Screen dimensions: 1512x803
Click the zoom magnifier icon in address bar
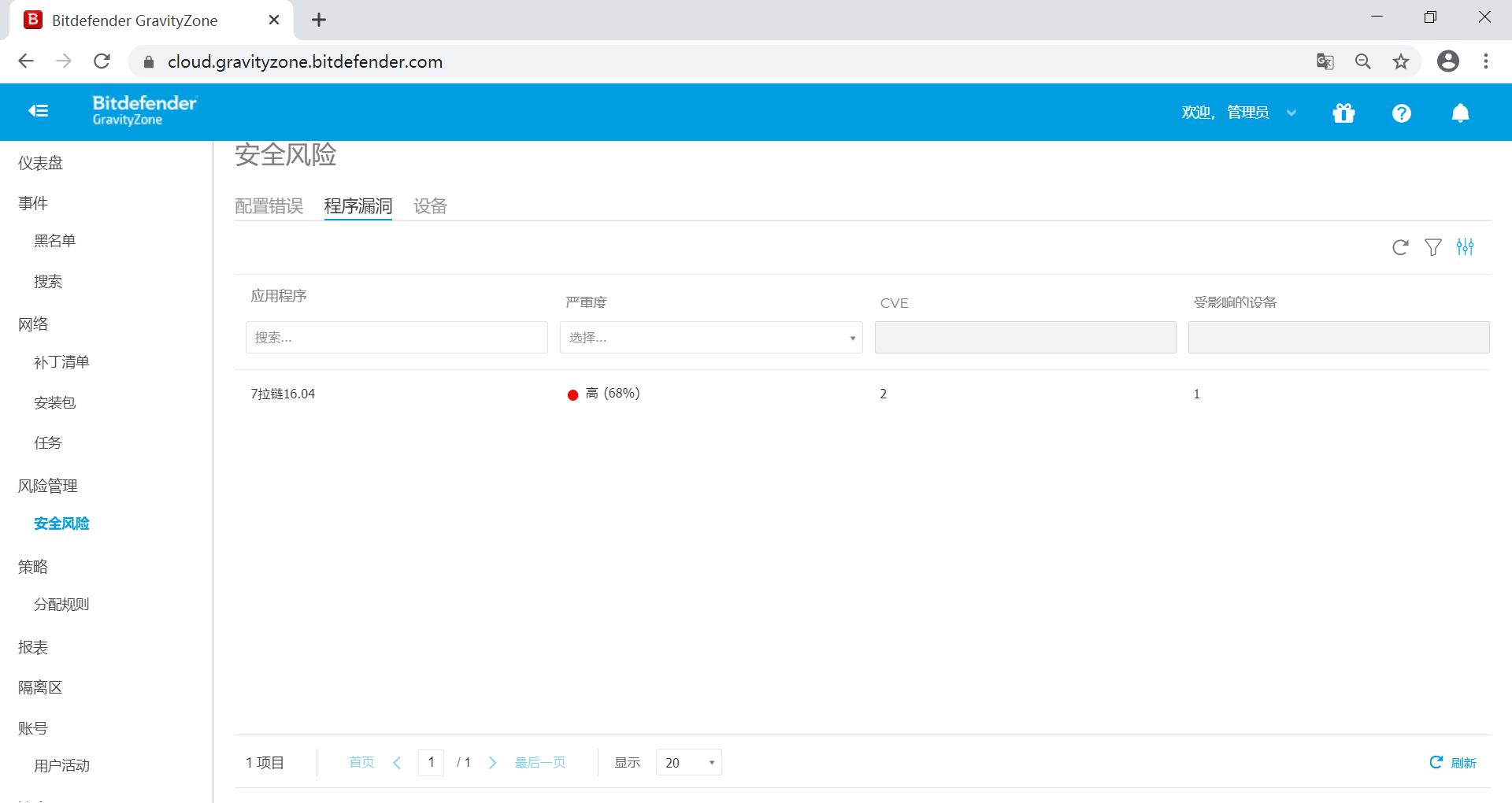click(x=1362, y=61)
